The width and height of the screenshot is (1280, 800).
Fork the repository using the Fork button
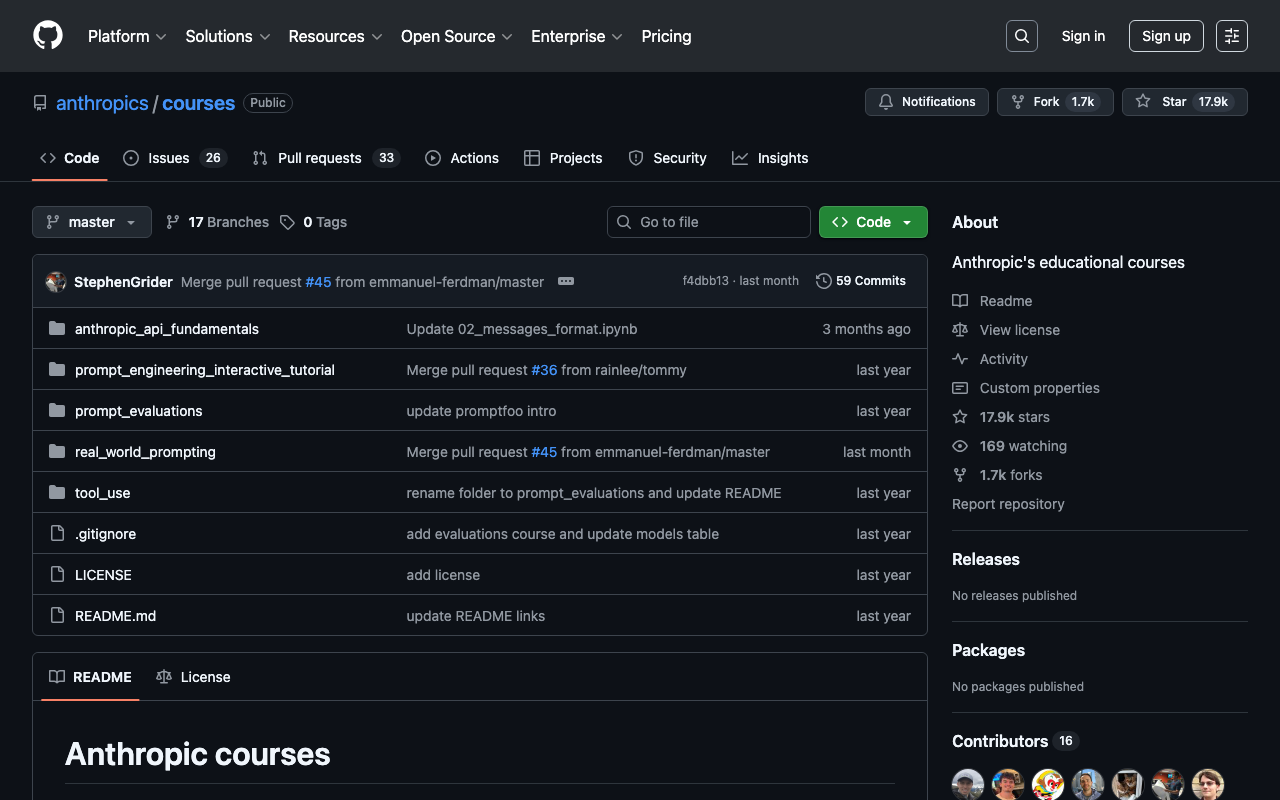(x=1054, y=102)
